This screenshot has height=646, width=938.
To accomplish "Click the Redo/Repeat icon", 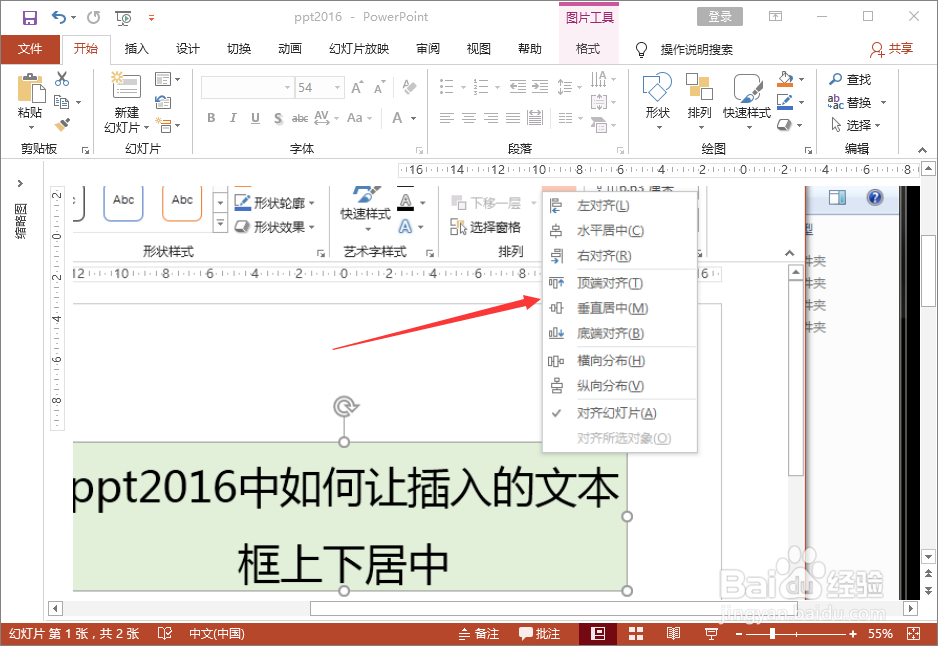I will 93,17.
